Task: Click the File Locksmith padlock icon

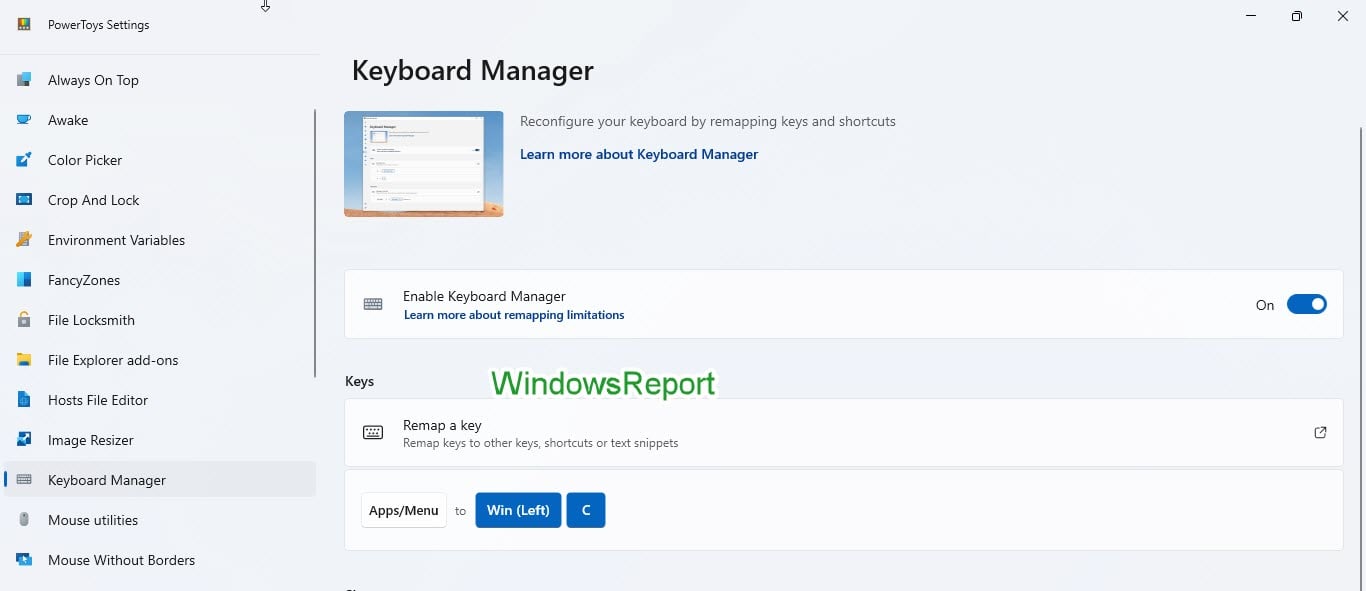Action: [24, 320]
